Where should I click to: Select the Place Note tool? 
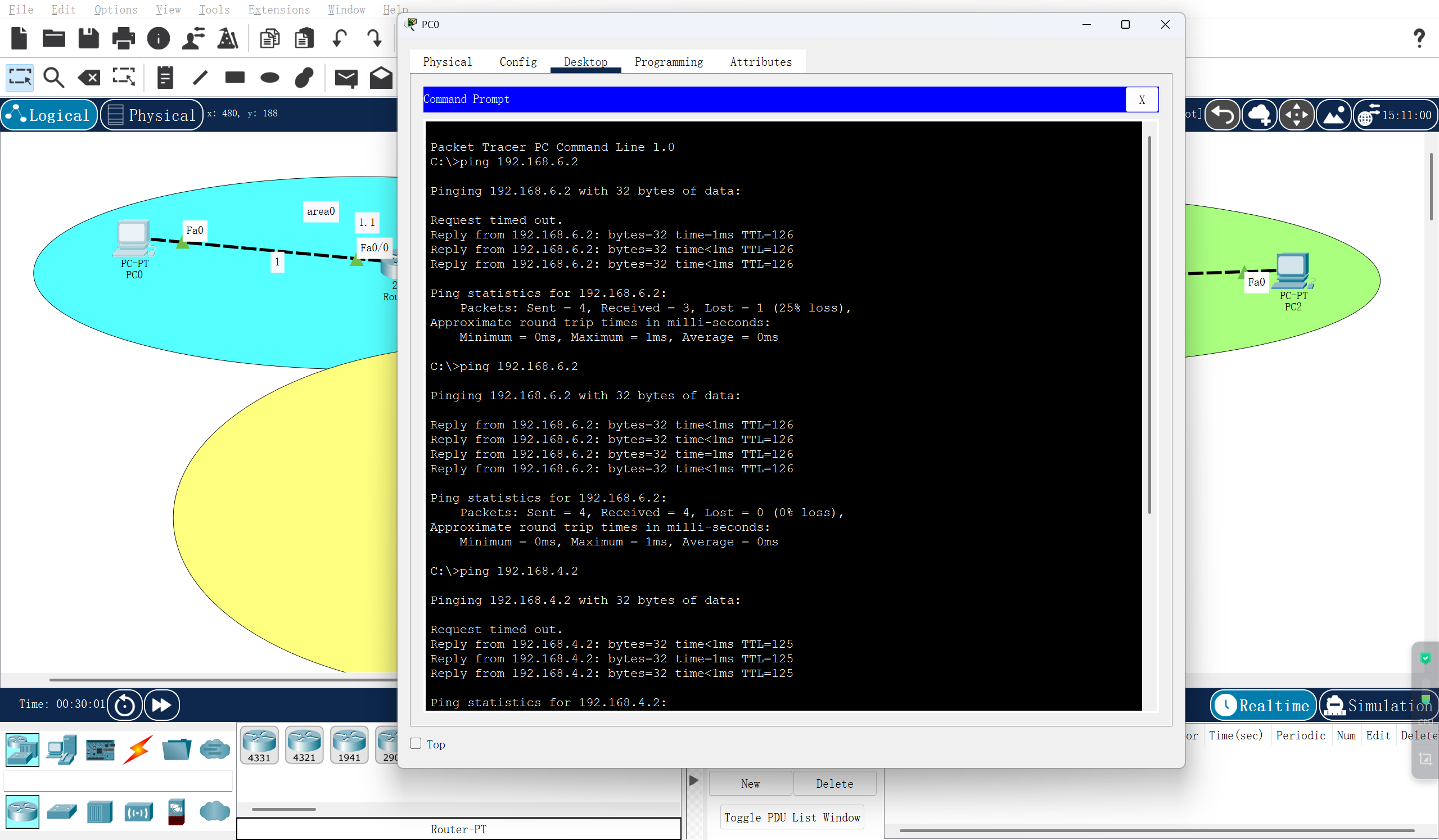coord(165,77)
